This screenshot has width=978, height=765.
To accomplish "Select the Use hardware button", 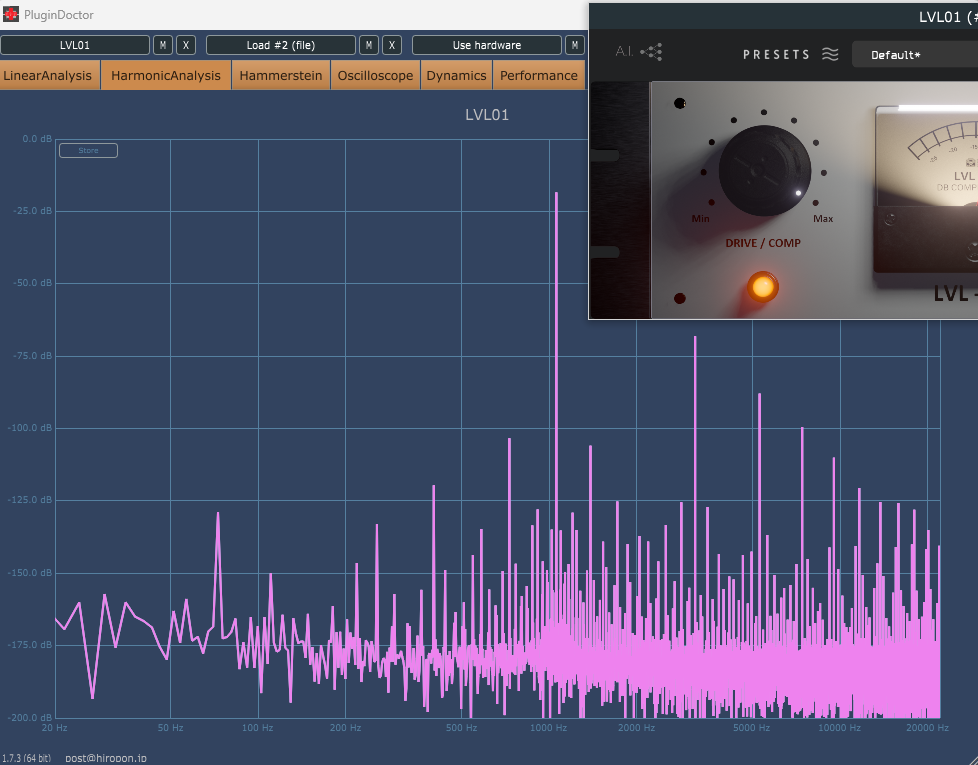I will [x=487, y=45].
